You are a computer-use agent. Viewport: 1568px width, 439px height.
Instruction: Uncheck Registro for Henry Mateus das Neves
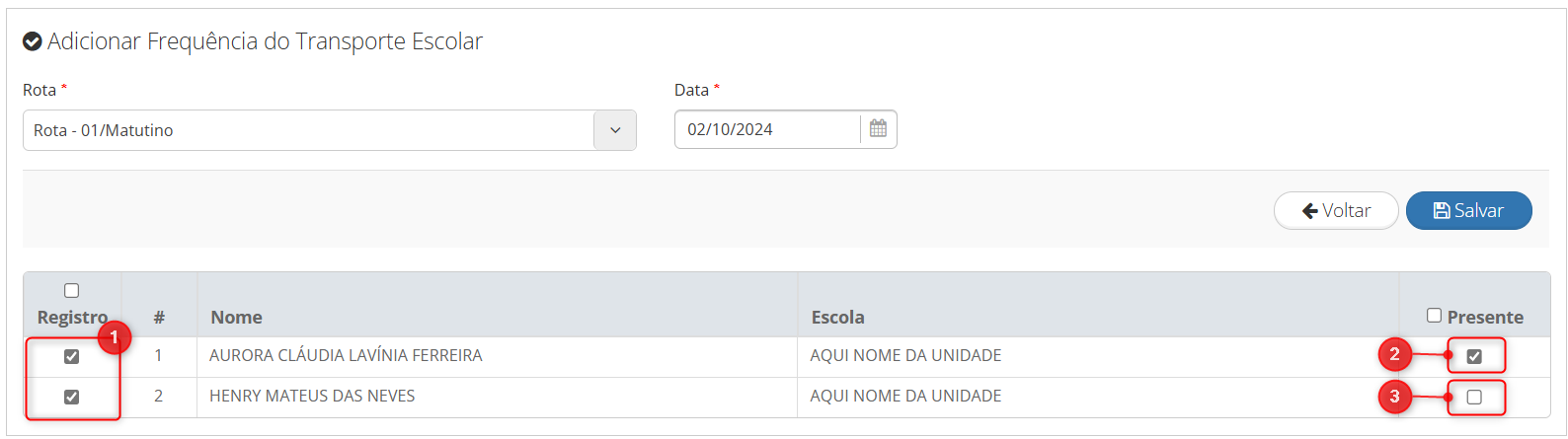[x=71, y=397]
